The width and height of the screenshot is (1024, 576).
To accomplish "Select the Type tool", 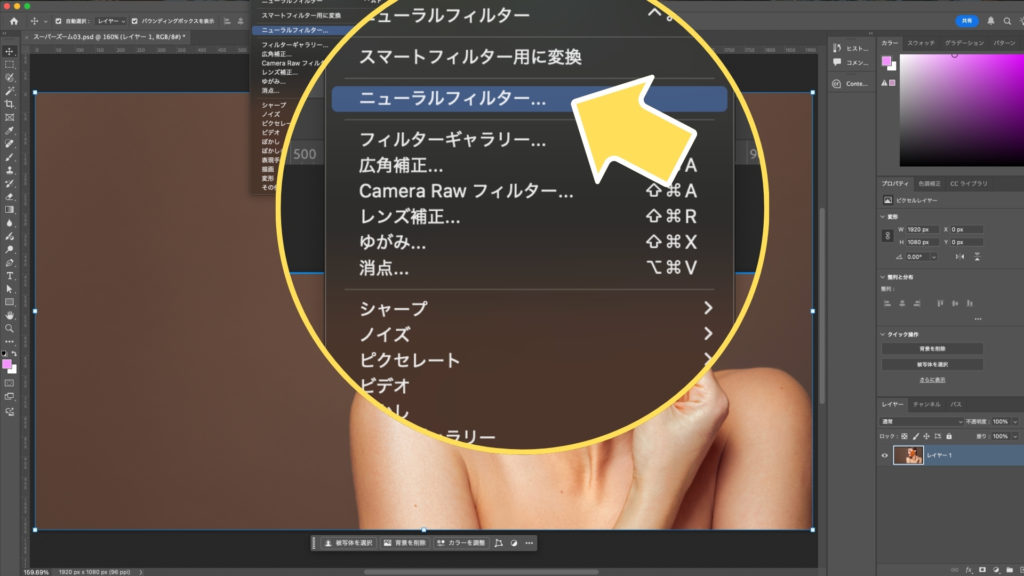I will coord(10,275).
